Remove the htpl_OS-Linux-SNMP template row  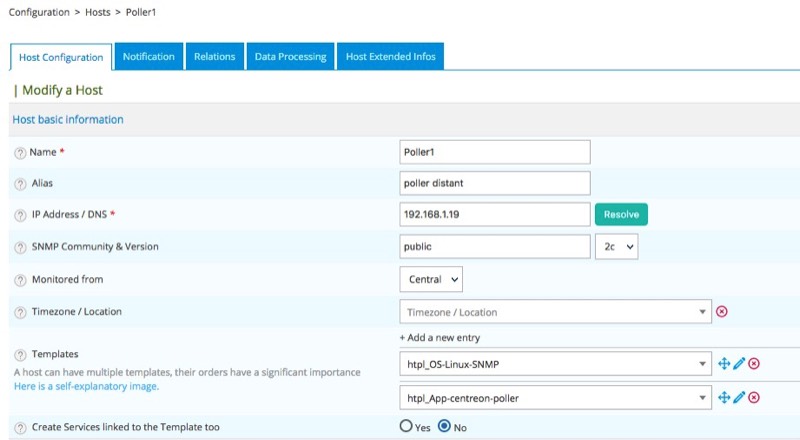[754, 364]
